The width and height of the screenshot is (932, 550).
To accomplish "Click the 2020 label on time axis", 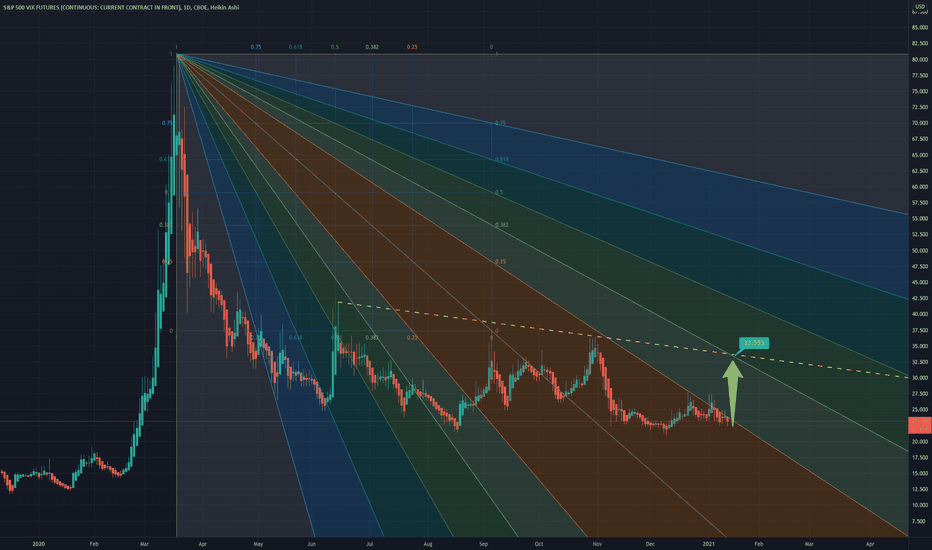I will point(39,543).
